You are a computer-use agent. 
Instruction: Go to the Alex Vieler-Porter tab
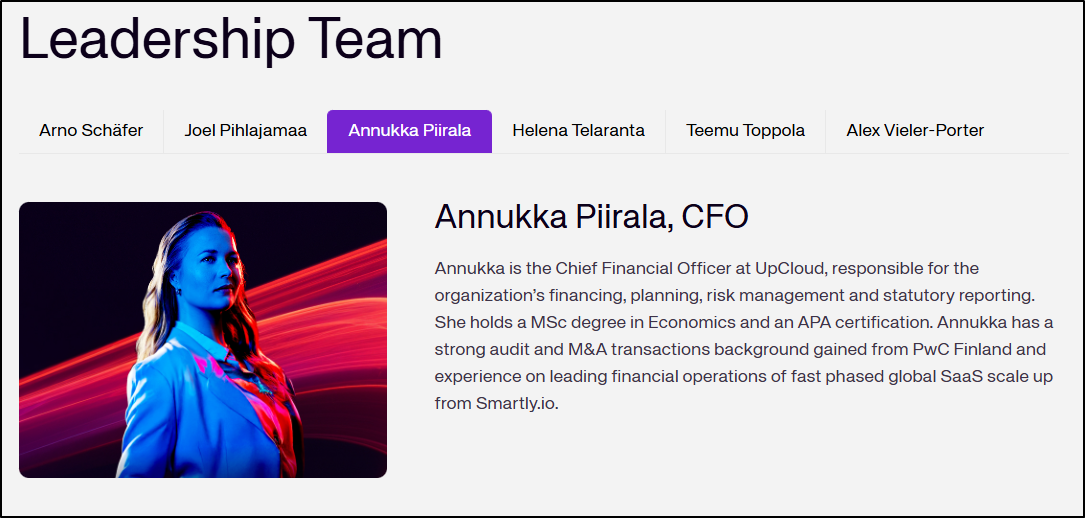pos(915,131)
